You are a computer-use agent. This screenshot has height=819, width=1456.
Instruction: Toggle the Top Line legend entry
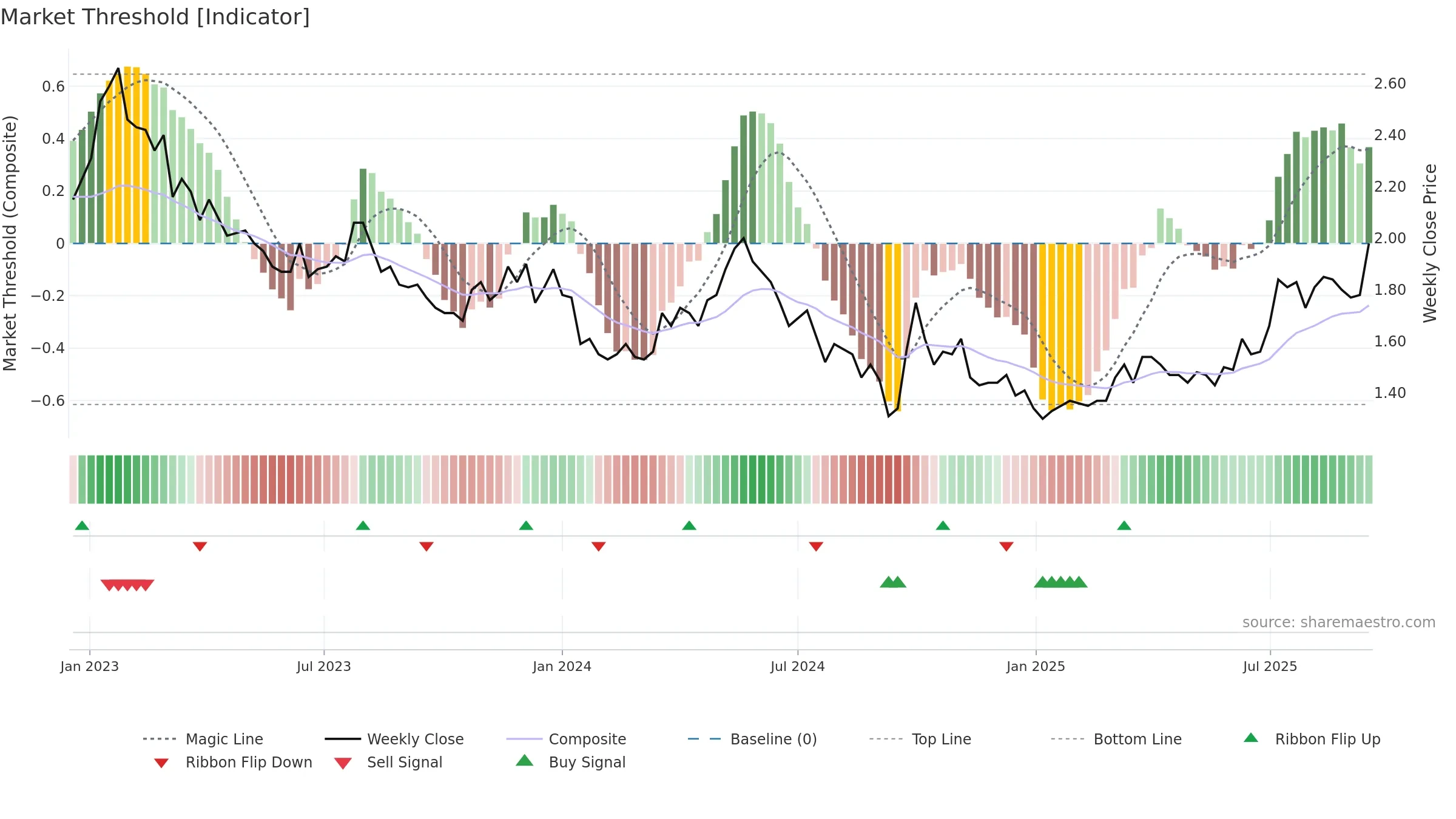click(x=920, y=739)
